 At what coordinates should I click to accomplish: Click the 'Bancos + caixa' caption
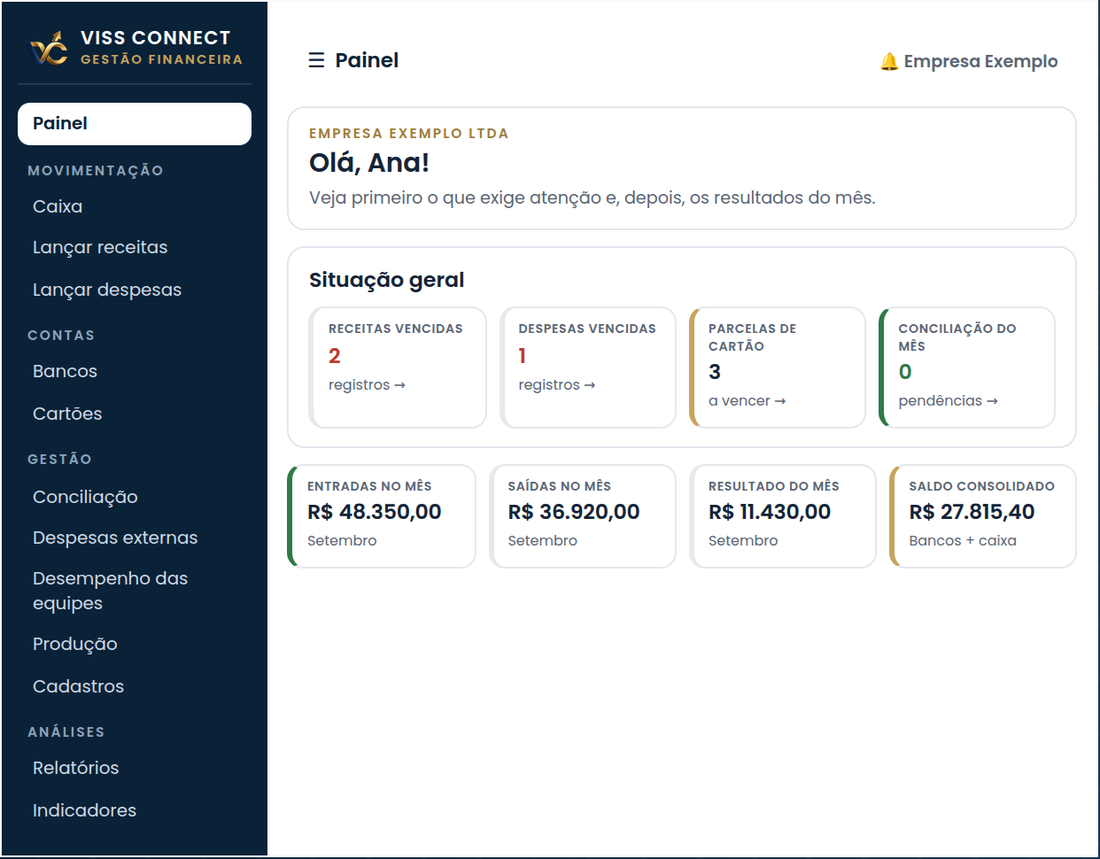(962, 541)
